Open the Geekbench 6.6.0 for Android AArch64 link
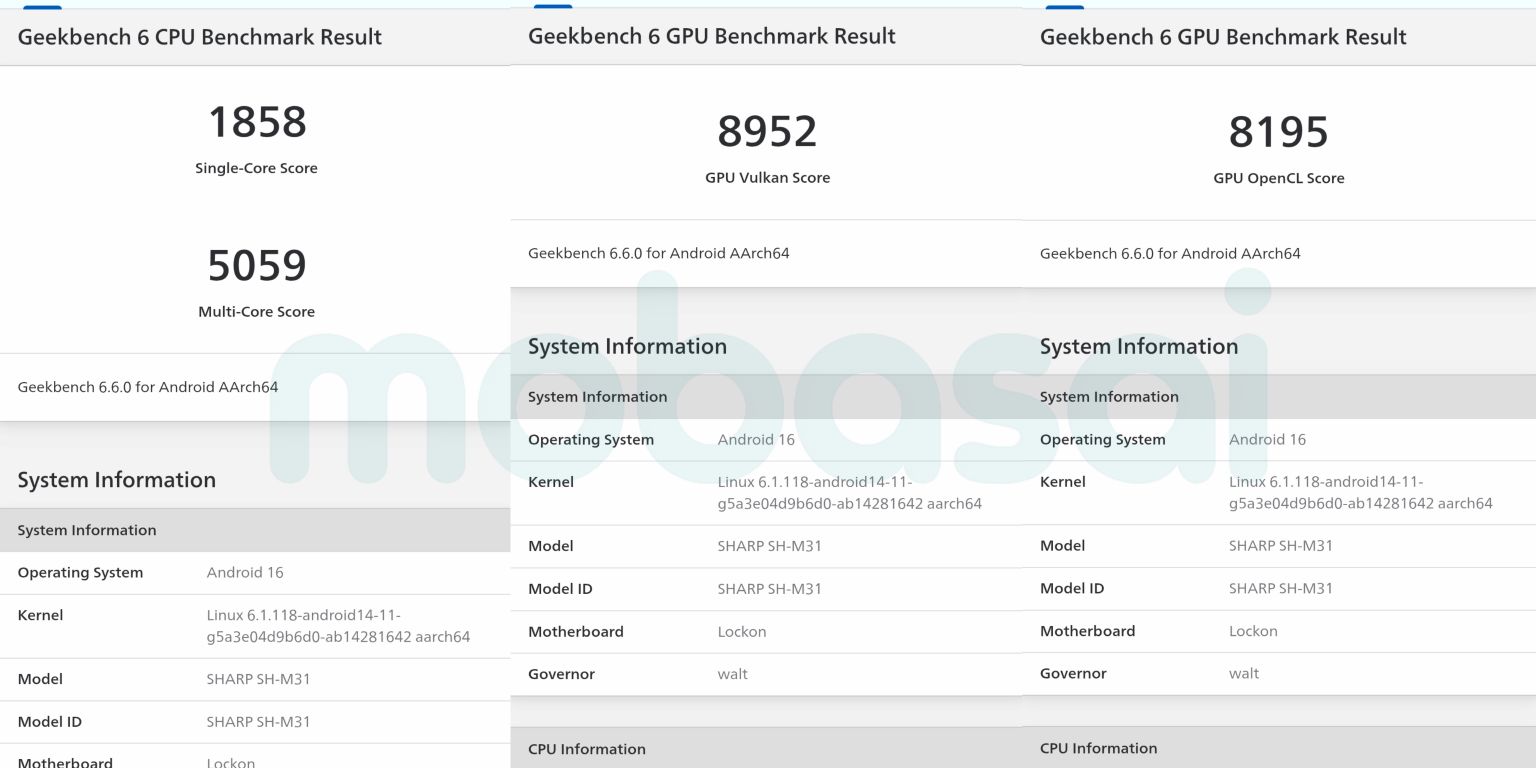Screen dimensions: 1536x768 [147, 387]
